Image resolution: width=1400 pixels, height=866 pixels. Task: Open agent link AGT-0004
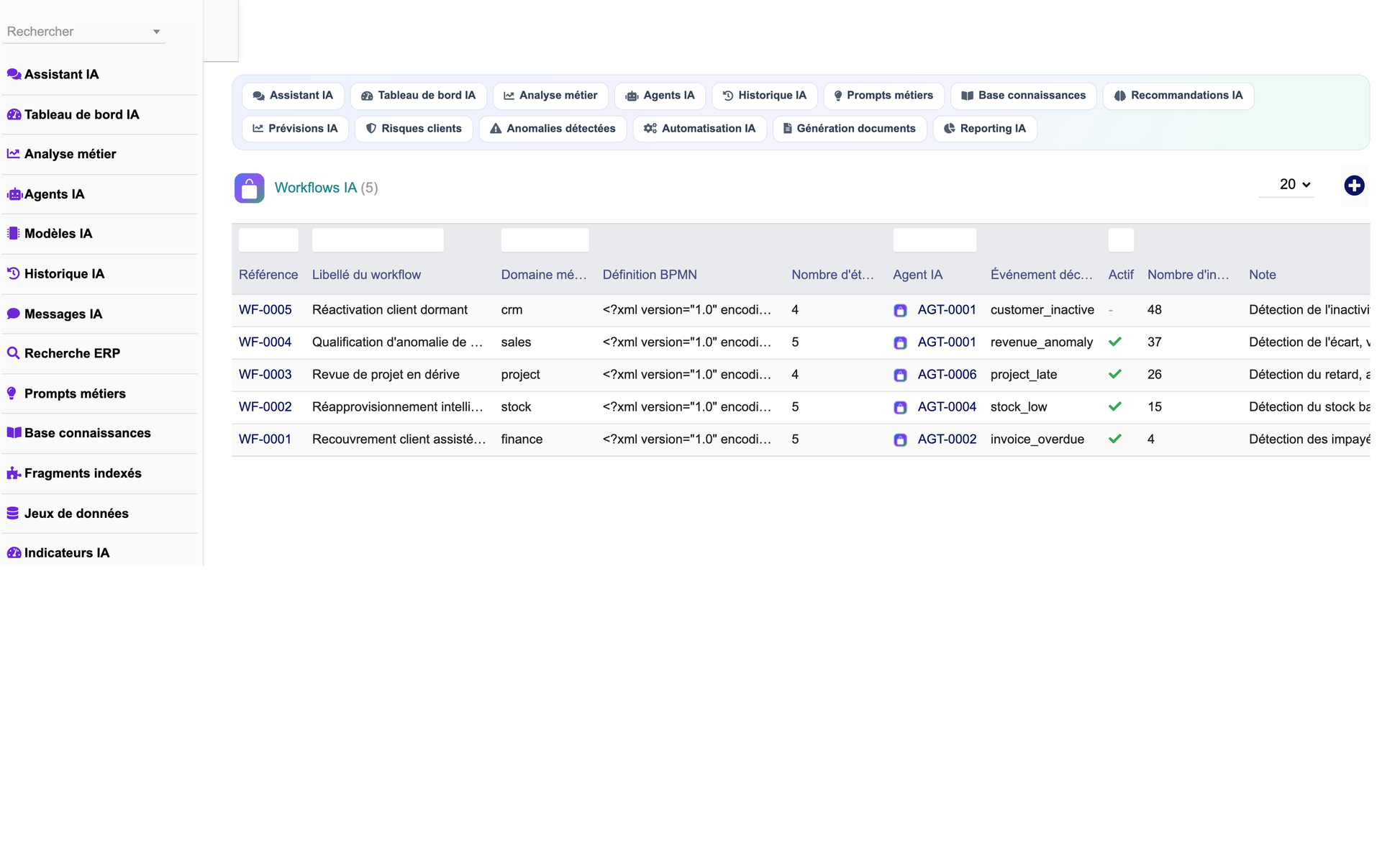pyautogui.click(x=947, y=407)
